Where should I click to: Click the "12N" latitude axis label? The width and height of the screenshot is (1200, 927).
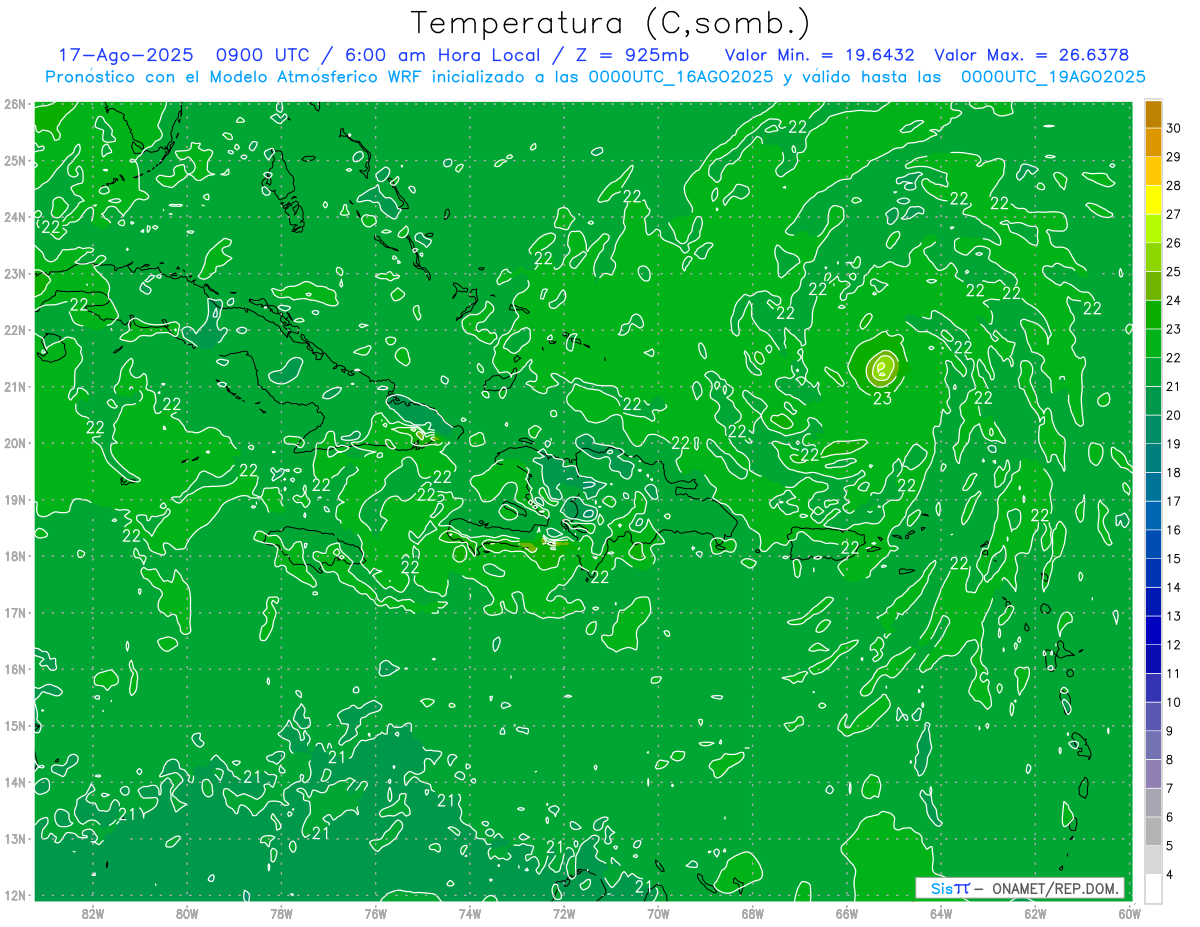click(x=15, y=895)
